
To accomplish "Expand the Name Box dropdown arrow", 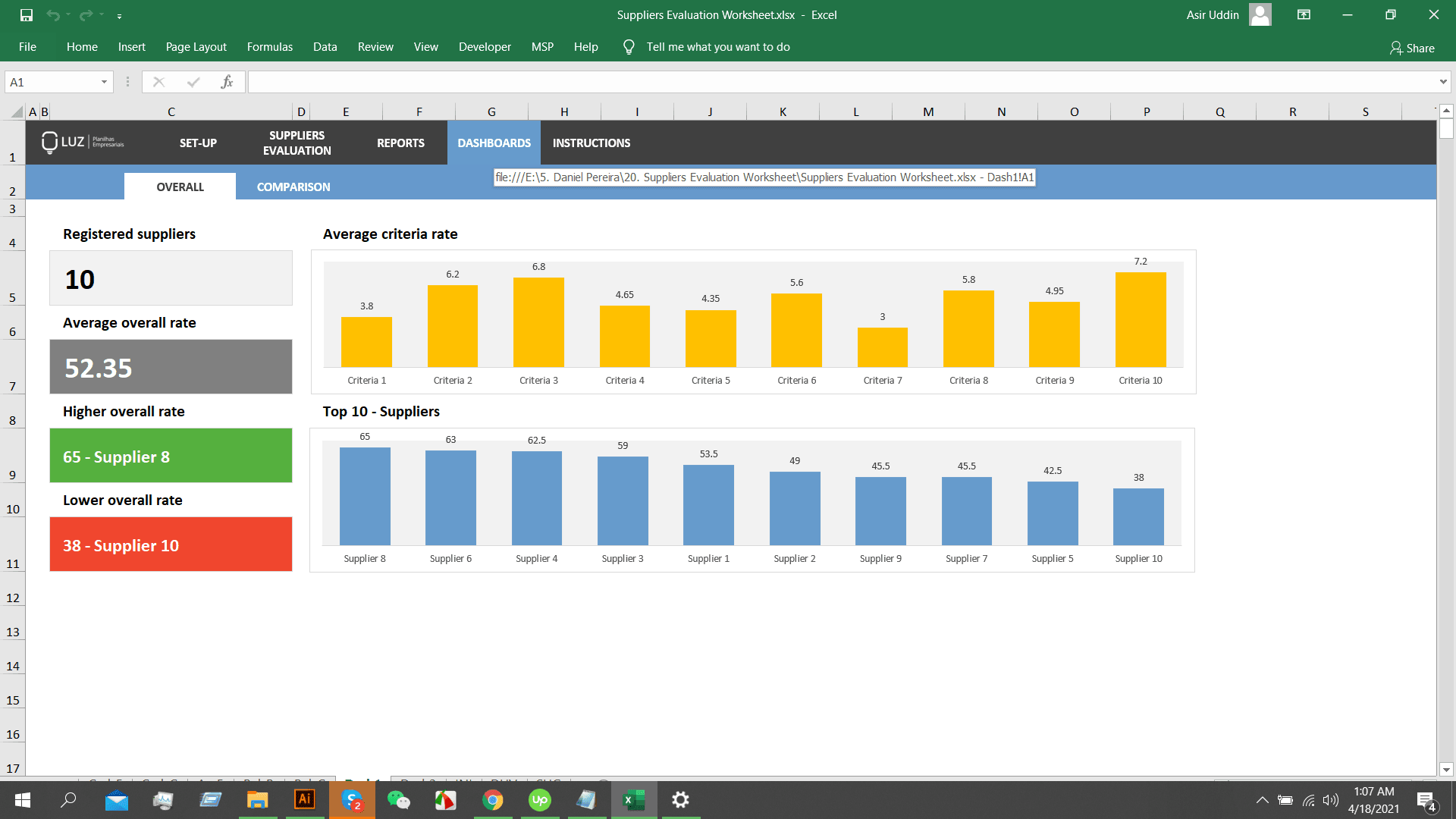I will click(105, 81).
